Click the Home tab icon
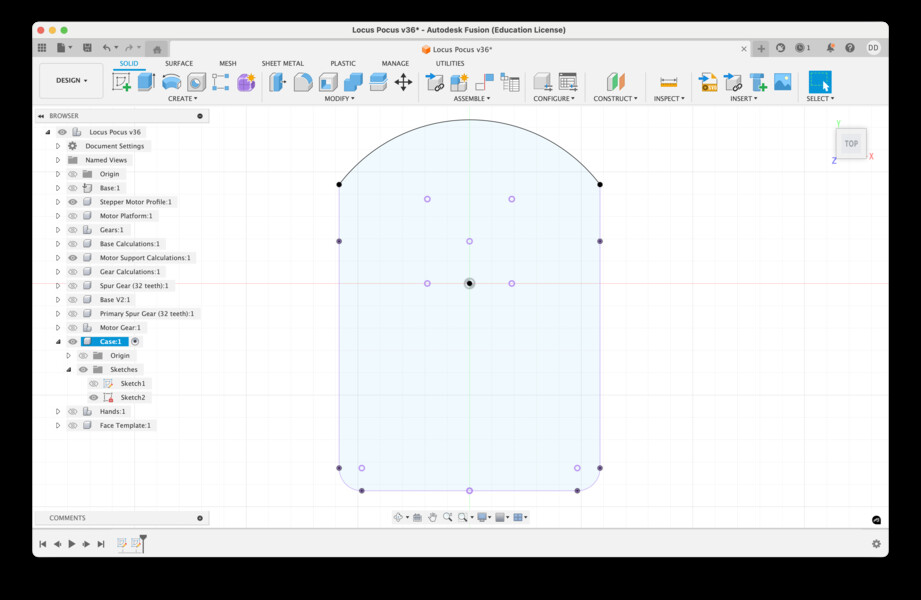Viewport: 921px width, 600px height. pyautogui.click(x=157, y=49)
